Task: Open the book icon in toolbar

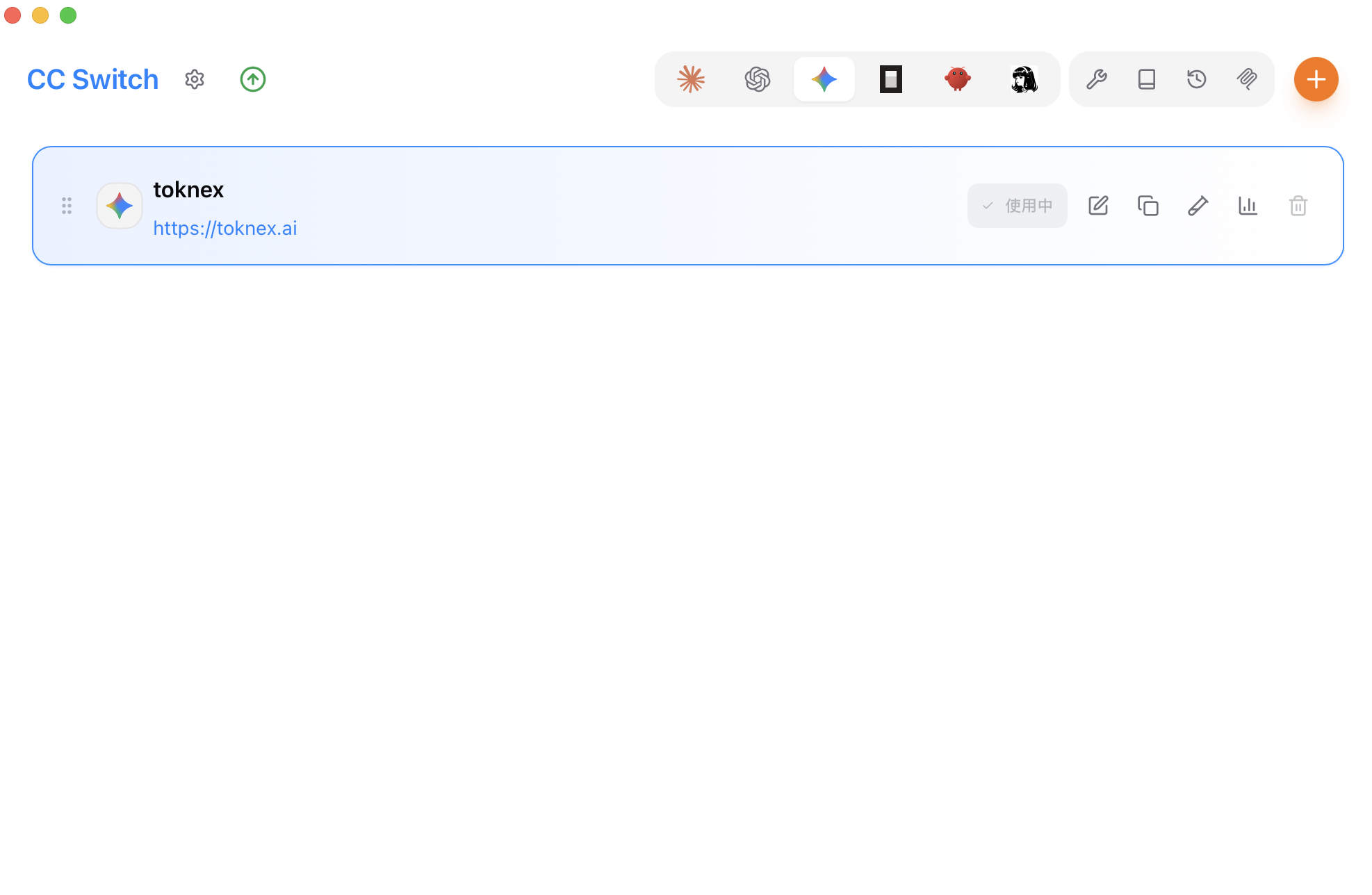Action: coord(1147,79)
